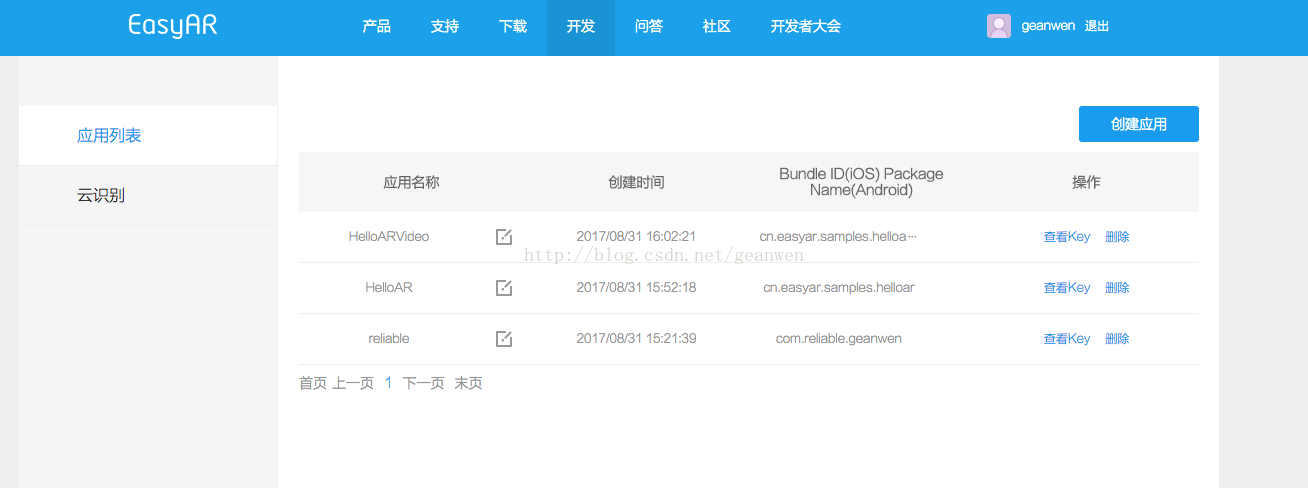This screenshot has height=488, width=1308.
Task: Go to 首页 of pagination
Action: (313, 383)
